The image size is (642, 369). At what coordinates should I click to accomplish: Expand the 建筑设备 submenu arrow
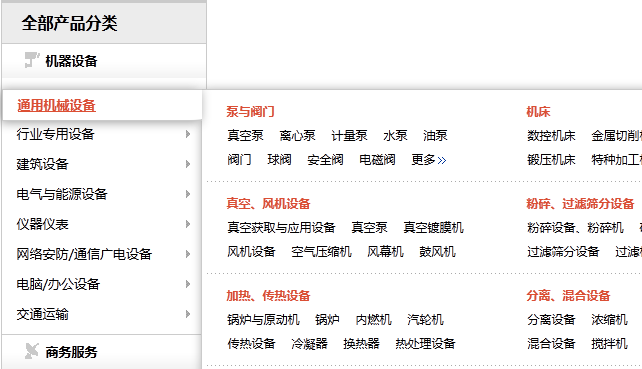click(x=188, y=164)
